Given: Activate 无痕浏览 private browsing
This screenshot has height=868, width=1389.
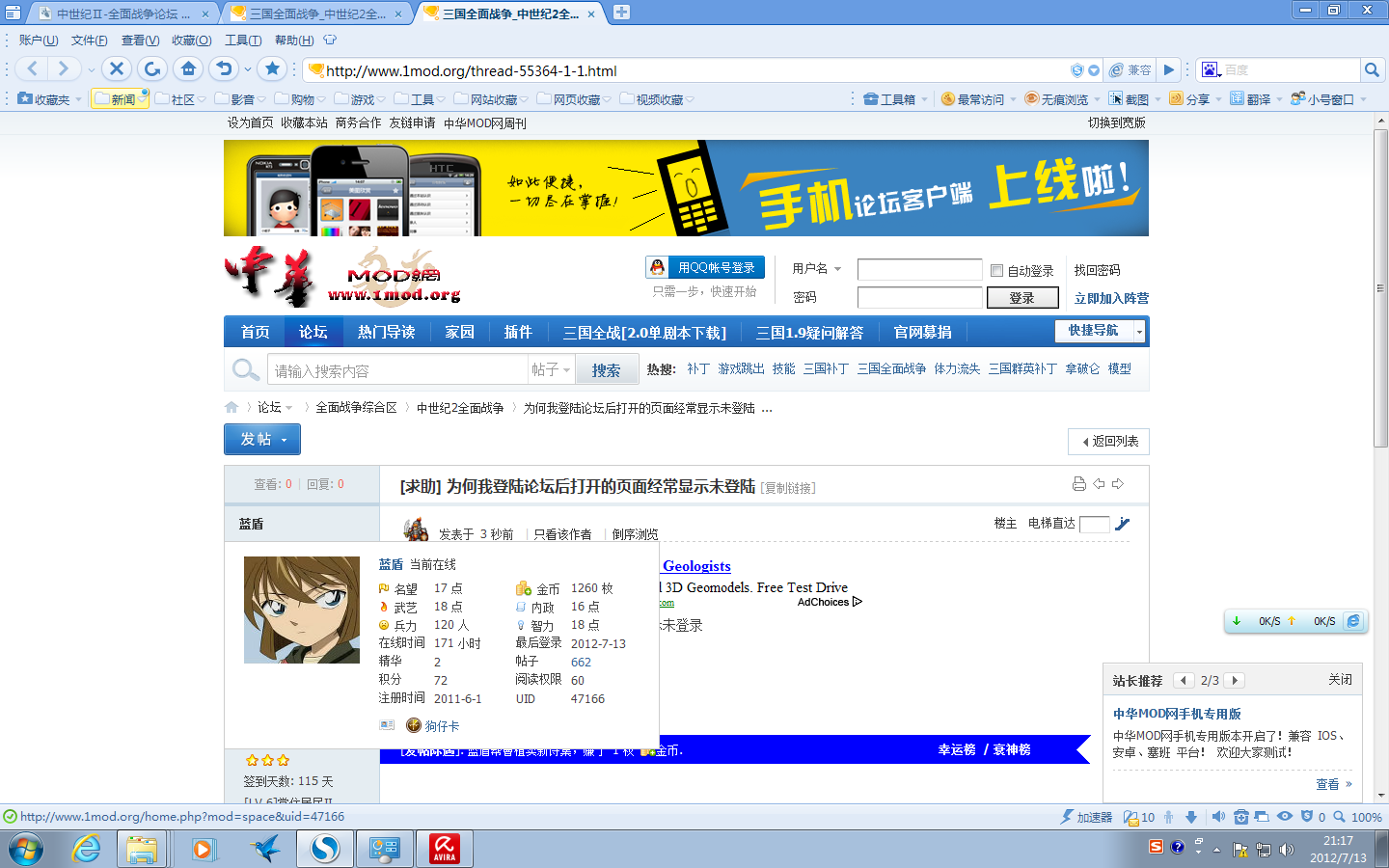Looking at the screenshot, I should point(1058,98).
